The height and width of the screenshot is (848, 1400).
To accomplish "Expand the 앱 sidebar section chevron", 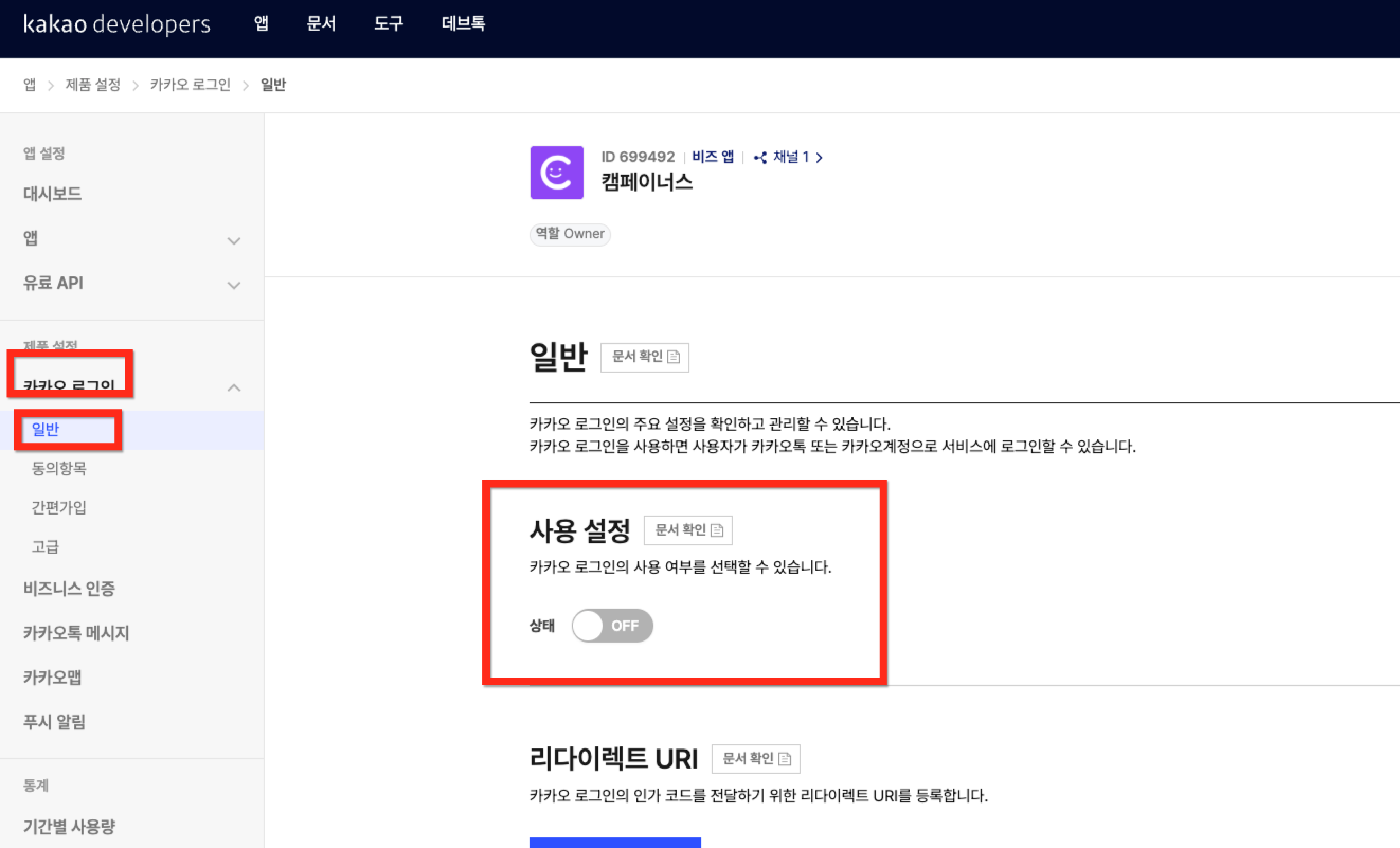I will point(234,241).
